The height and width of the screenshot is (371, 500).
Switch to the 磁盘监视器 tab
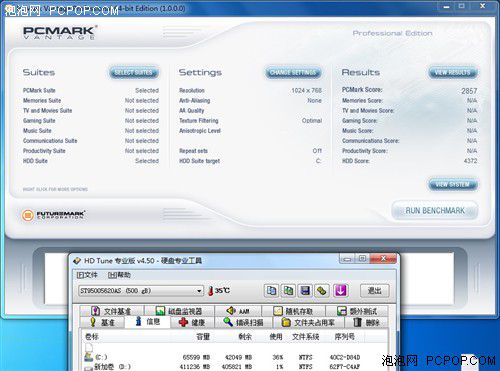[179, 311]
